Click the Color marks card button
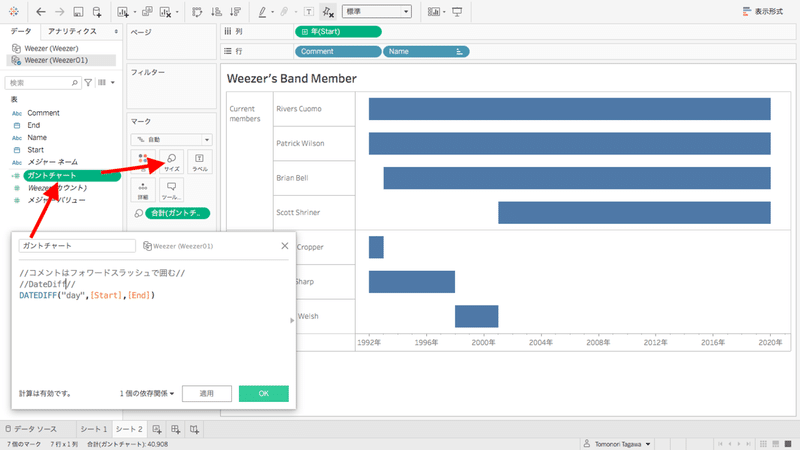This screenshot has width=800, height=450. coord(143,162)
